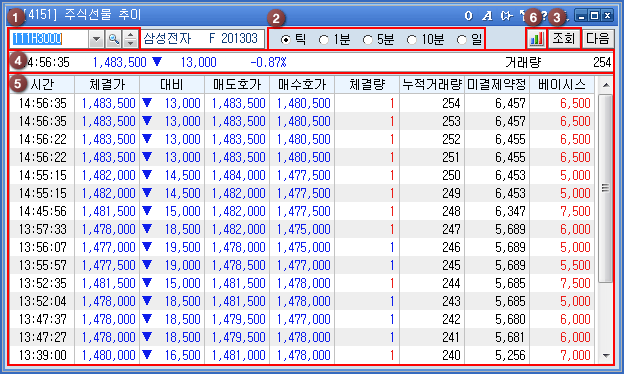The width and height of the screenshot is (624, 374).
Task: Expand the futures code dropdown arrow
Action: [x=96, y=39]
